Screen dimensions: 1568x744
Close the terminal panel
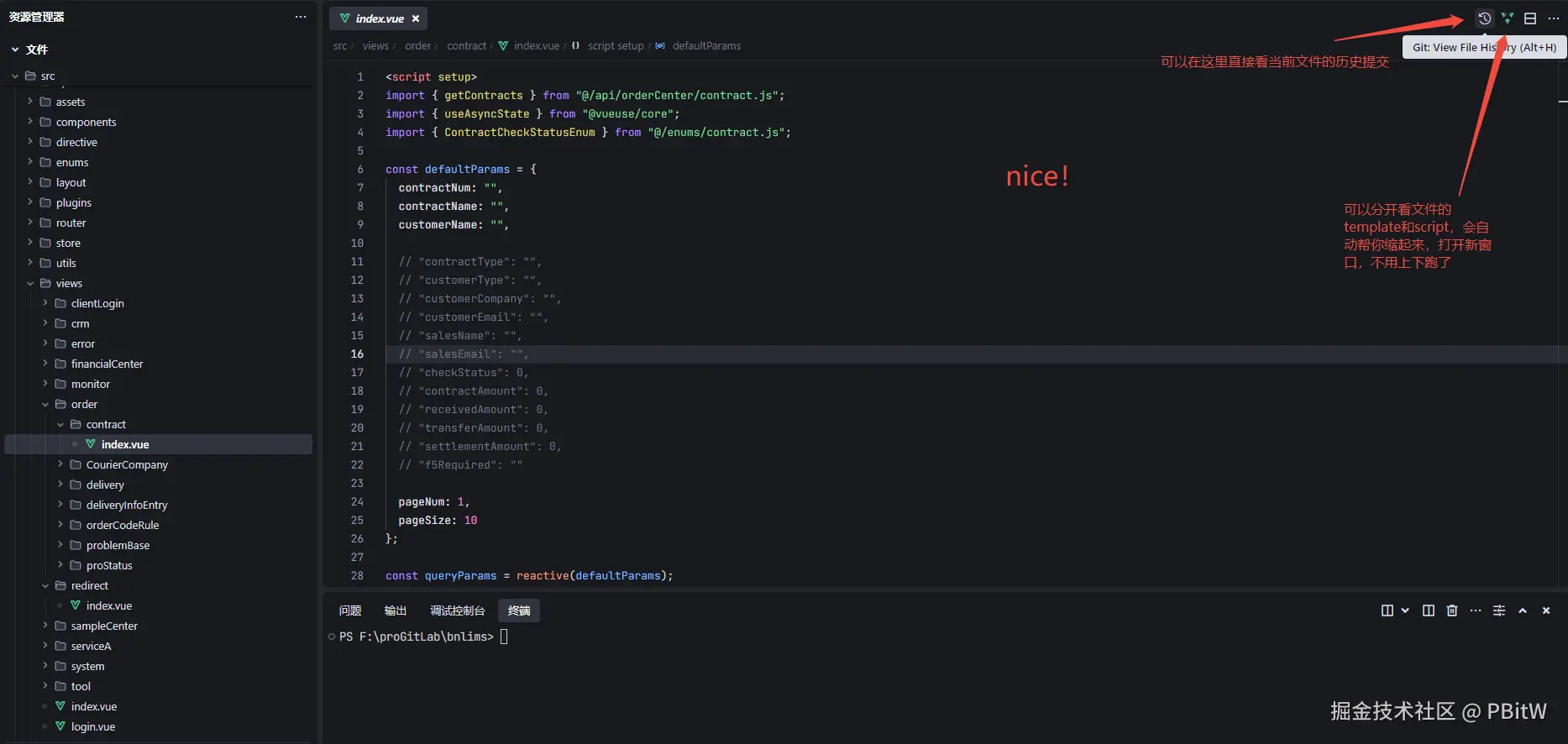(x=1546, y=610)
